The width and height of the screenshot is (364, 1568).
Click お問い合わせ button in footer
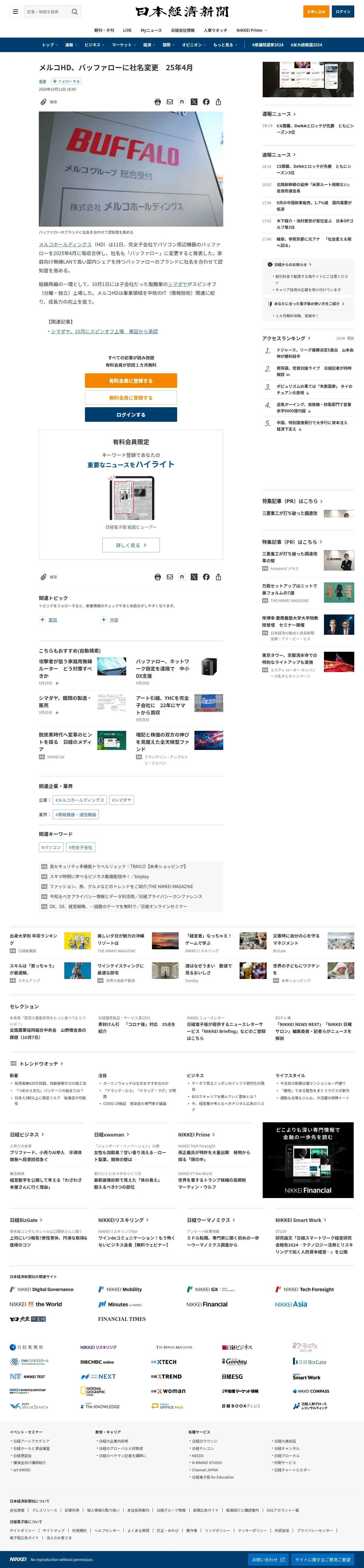tap(268, 1560)
